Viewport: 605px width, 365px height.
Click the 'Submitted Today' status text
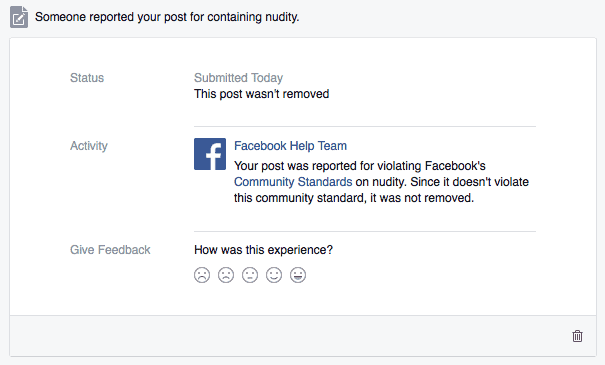[238, 78]
